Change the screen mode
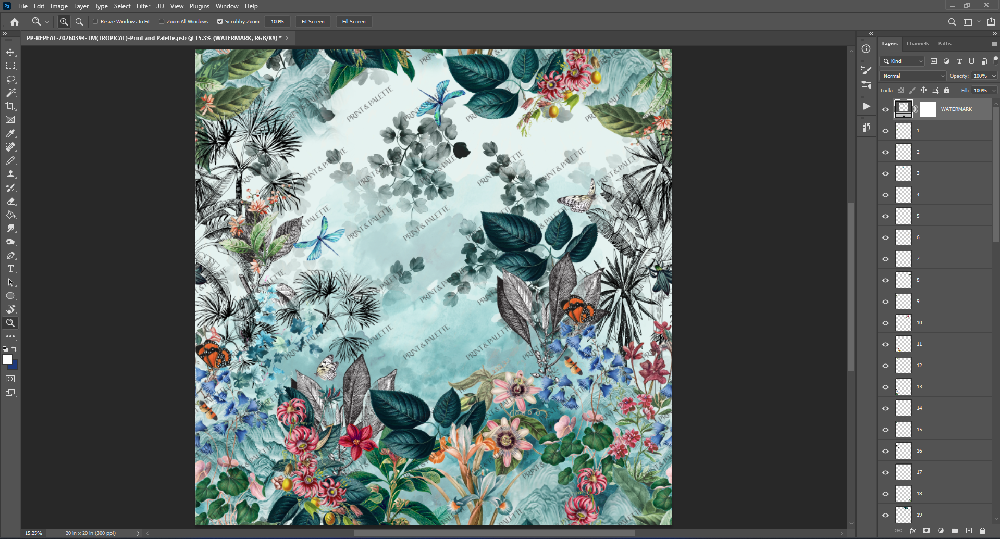1000x539 pixels. point(10,393)
